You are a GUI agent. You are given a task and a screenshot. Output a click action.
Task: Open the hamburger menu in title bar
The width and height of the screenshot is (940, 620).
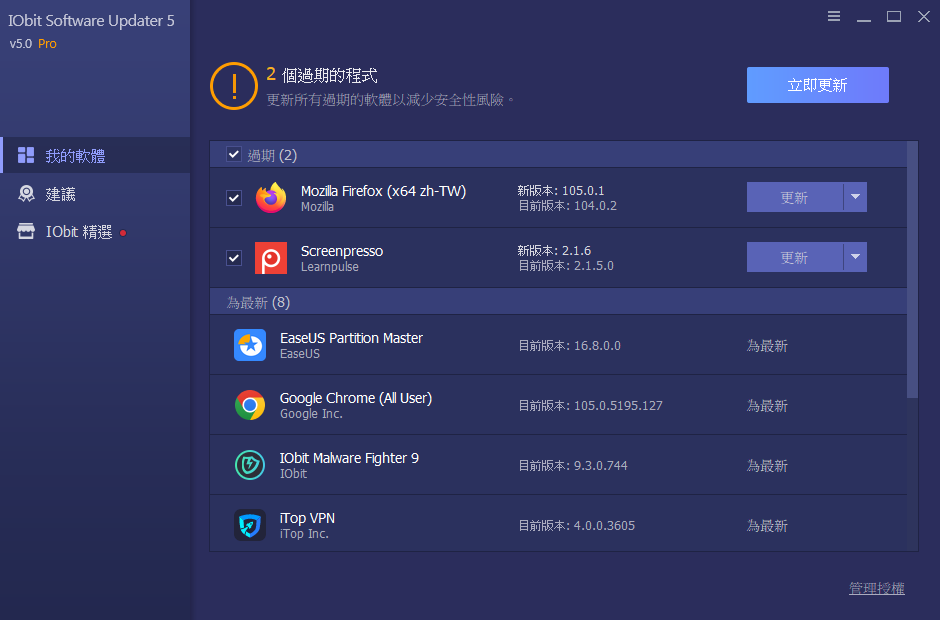(x=834, y=16)
